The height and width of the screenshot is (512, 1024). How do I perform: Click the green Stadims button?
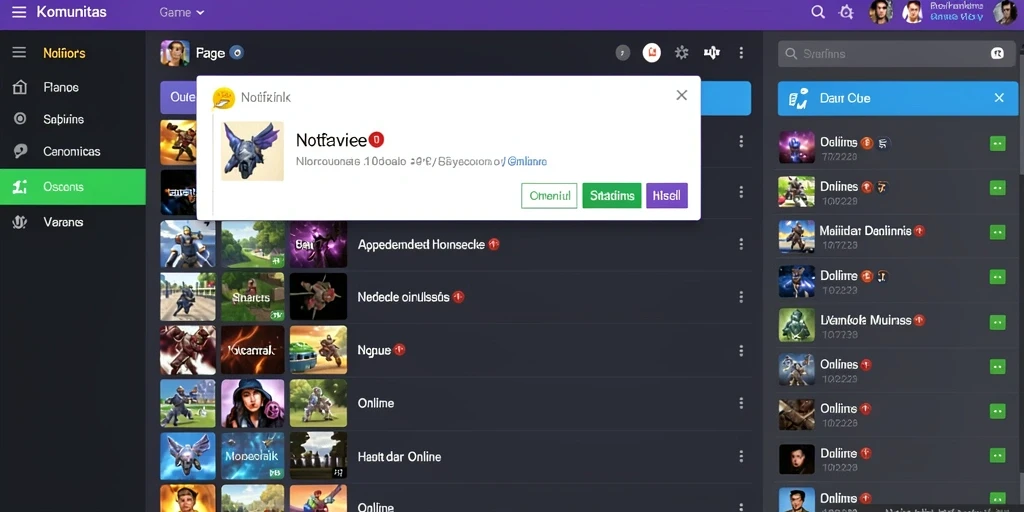coord(611,195)
